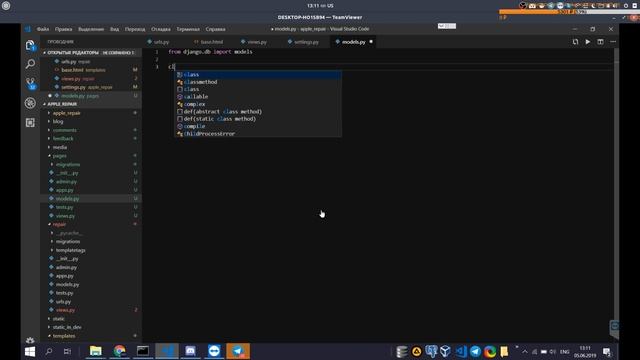
Task: Open the Manage gear icon in the activity bar
Action: click(x=30, y=340)
